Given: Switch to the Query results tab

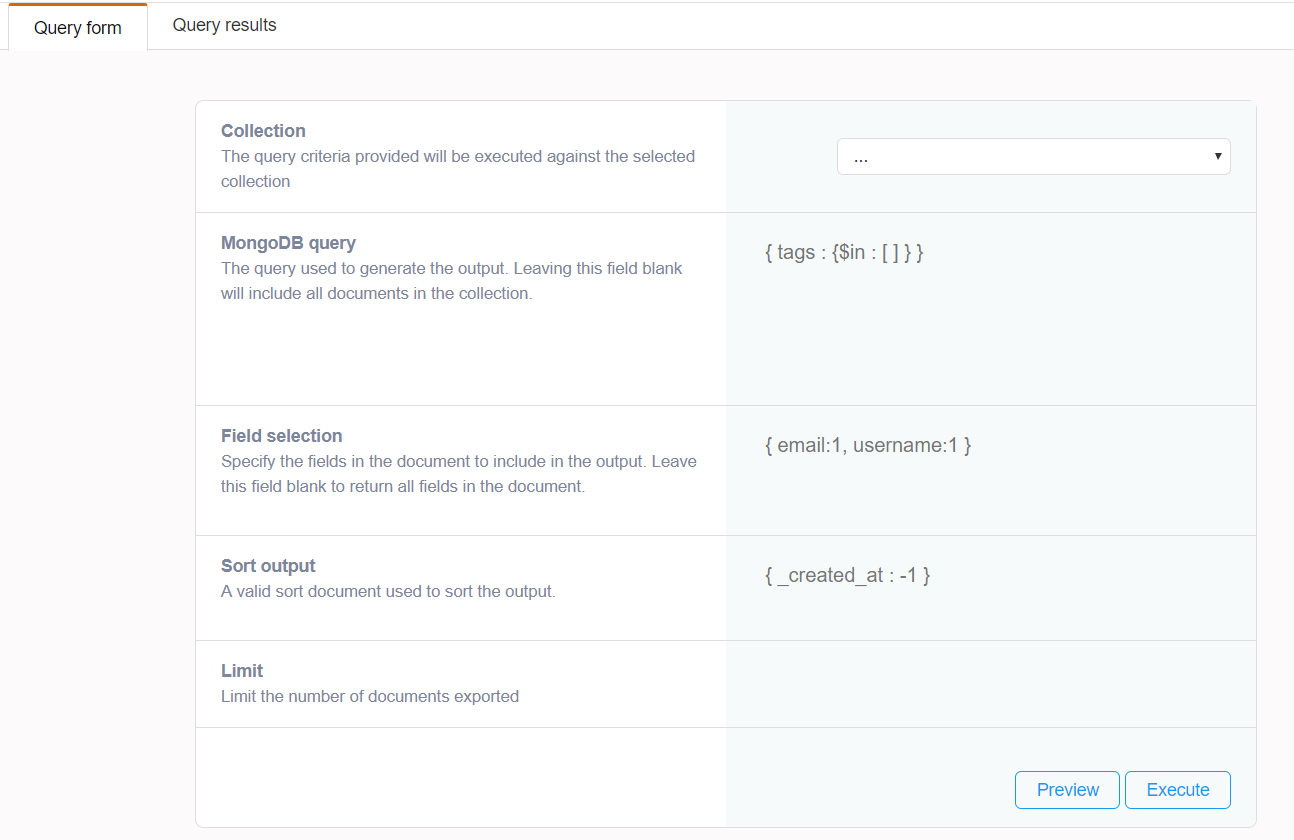Looking at the screenshot, I should pos(224,26).
